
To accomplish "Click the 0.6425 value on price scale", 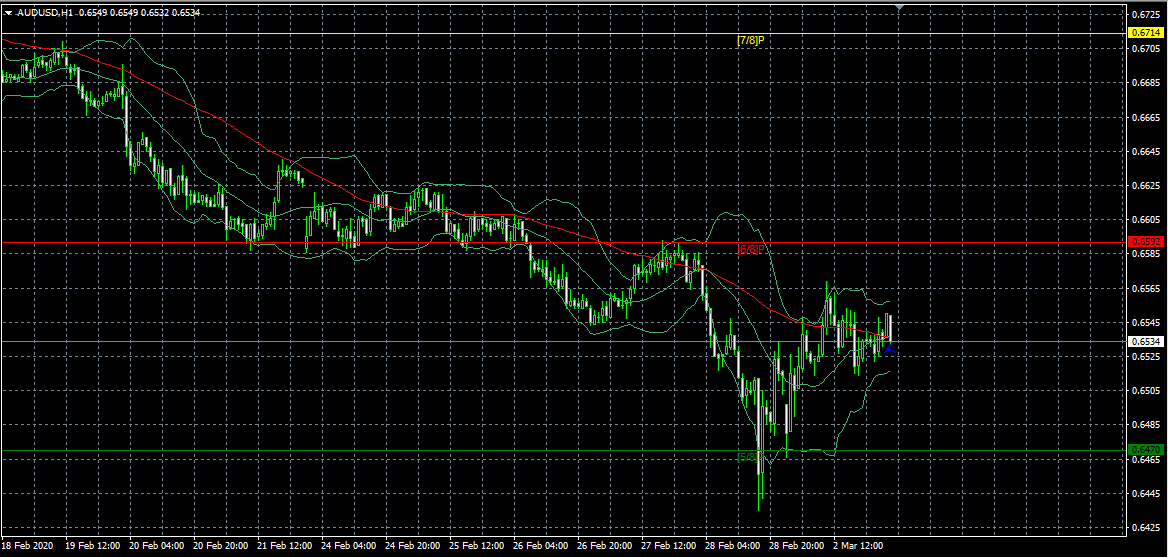I will 1146,527.
